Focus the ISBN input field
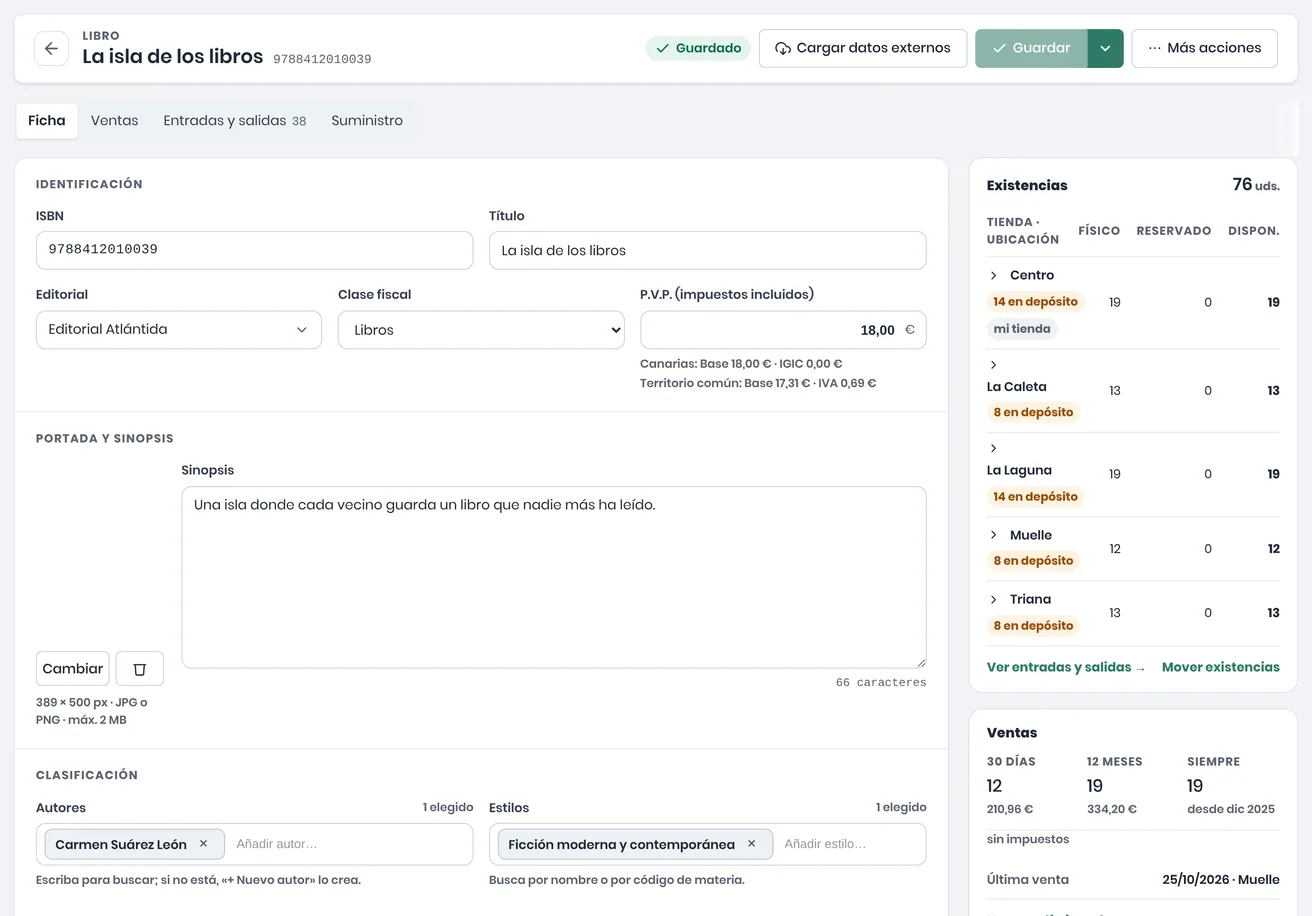 tap(254, 250)
